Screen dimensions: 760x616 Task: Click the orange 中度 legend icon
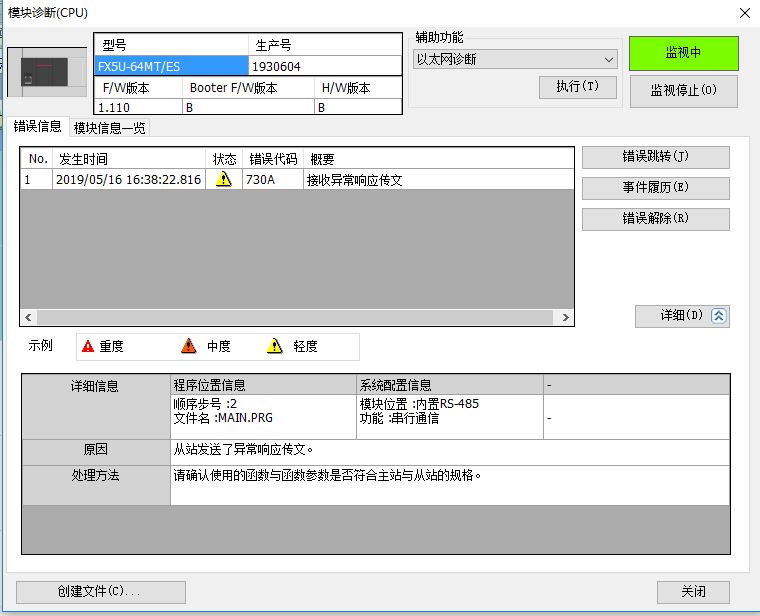[x=189, y=346]
